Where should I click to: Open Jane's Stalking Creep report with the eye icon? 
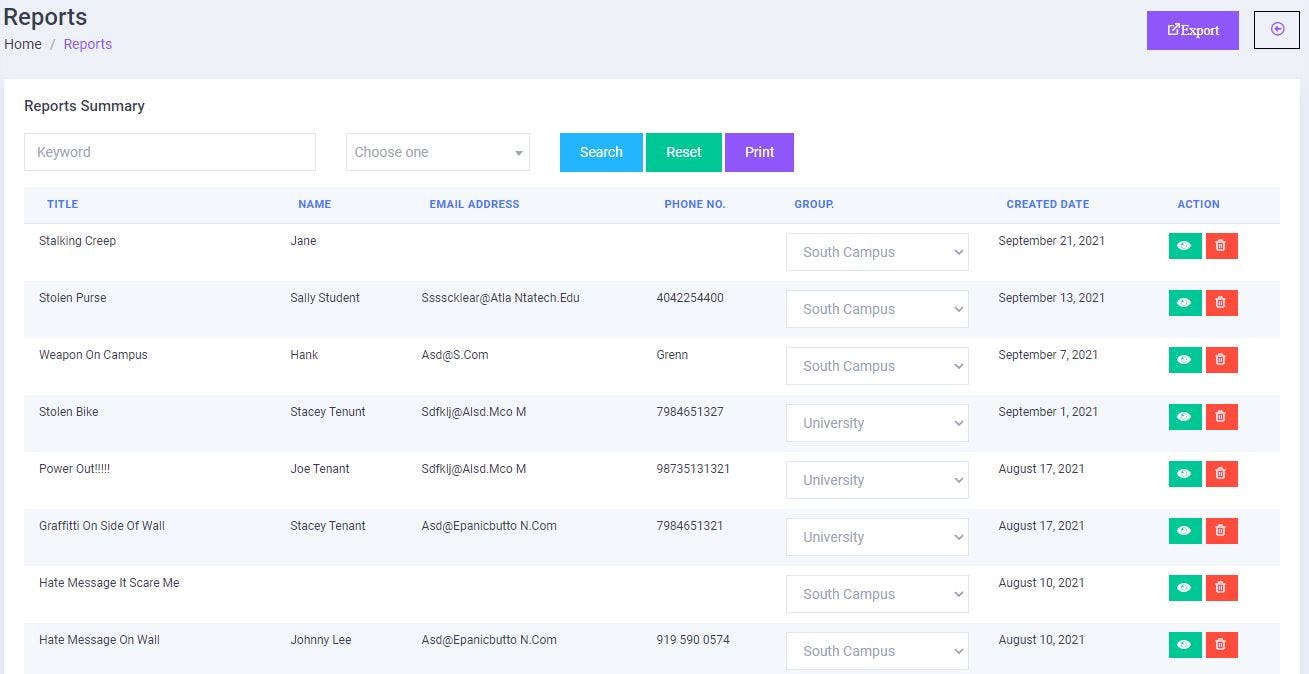pos(1185,245)
